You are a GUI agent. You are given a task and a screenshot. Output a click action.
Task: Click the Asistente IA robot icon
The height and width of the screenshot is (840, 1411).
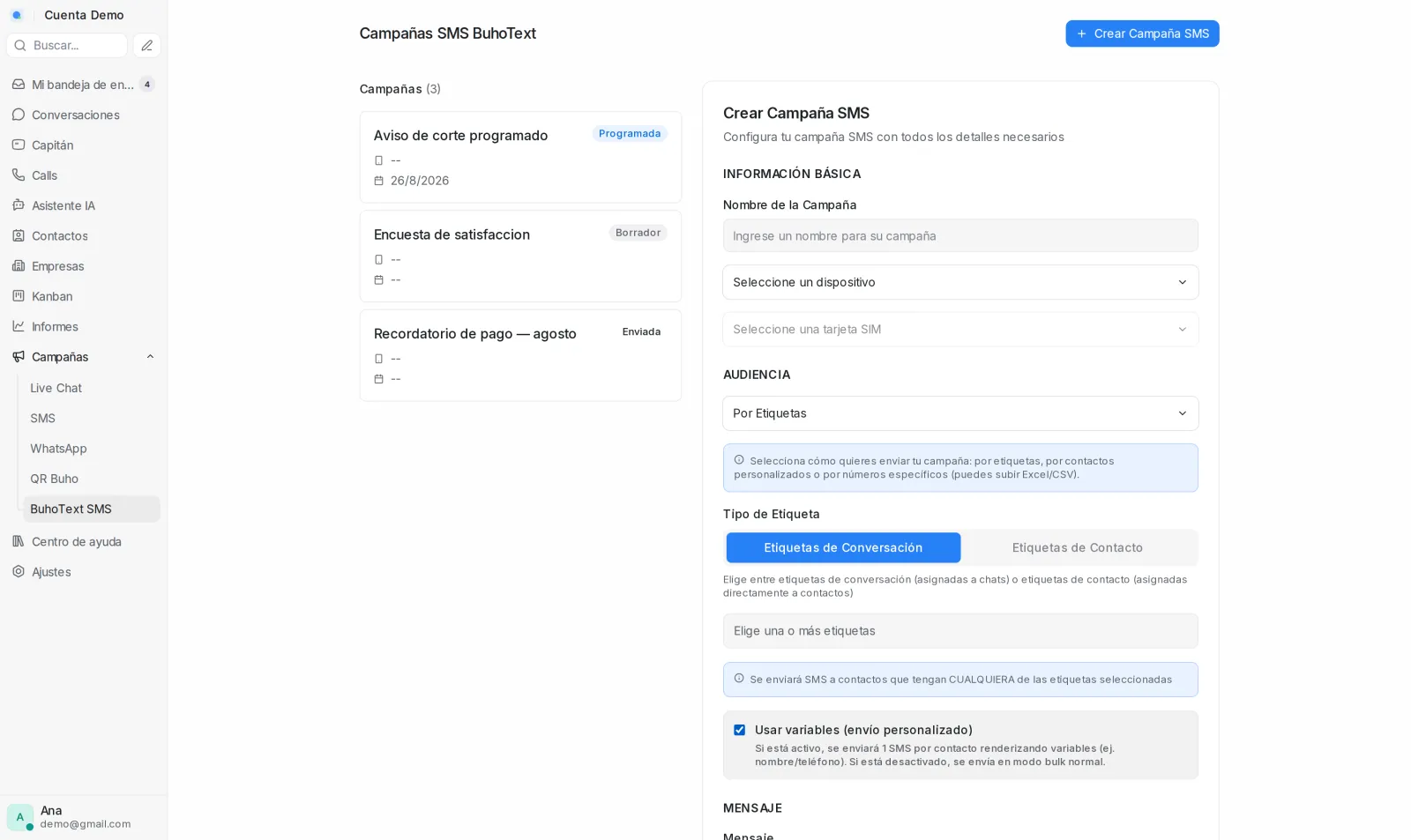tap(19, 205)
